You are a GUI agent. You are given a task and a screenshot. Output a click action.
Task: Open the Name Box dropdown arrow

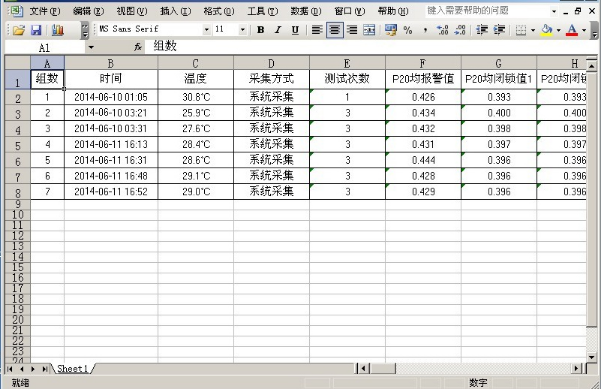coord(91,47)
